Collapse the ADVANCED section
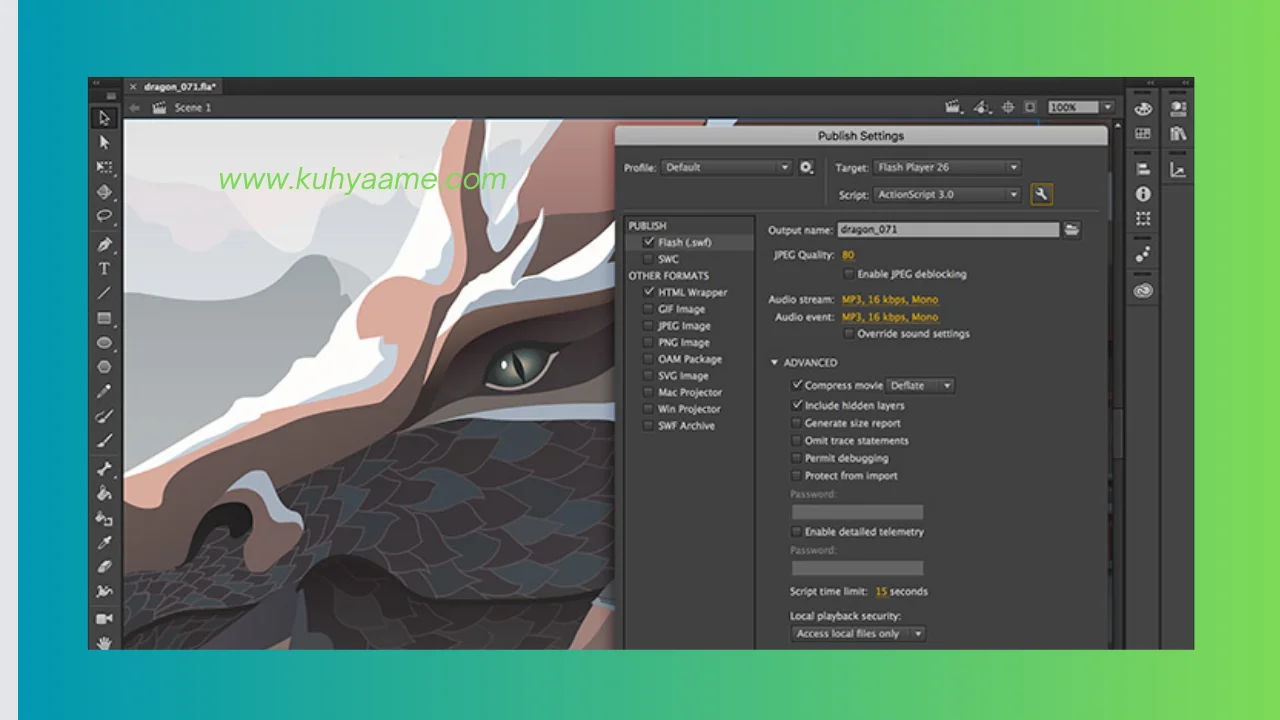The width and height of the screenshot is (1280, 720). 775,363
